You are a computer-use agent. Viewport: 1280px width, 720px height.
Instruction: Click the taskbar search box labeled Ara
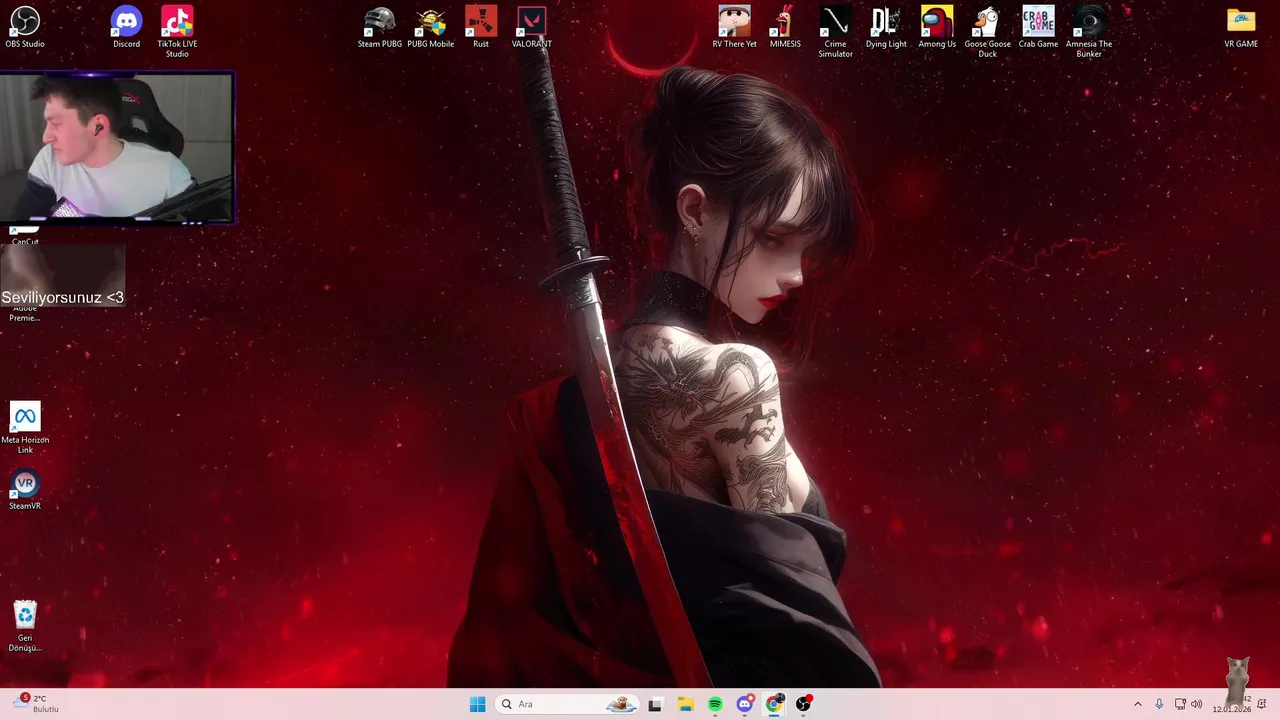pos(567,704)
